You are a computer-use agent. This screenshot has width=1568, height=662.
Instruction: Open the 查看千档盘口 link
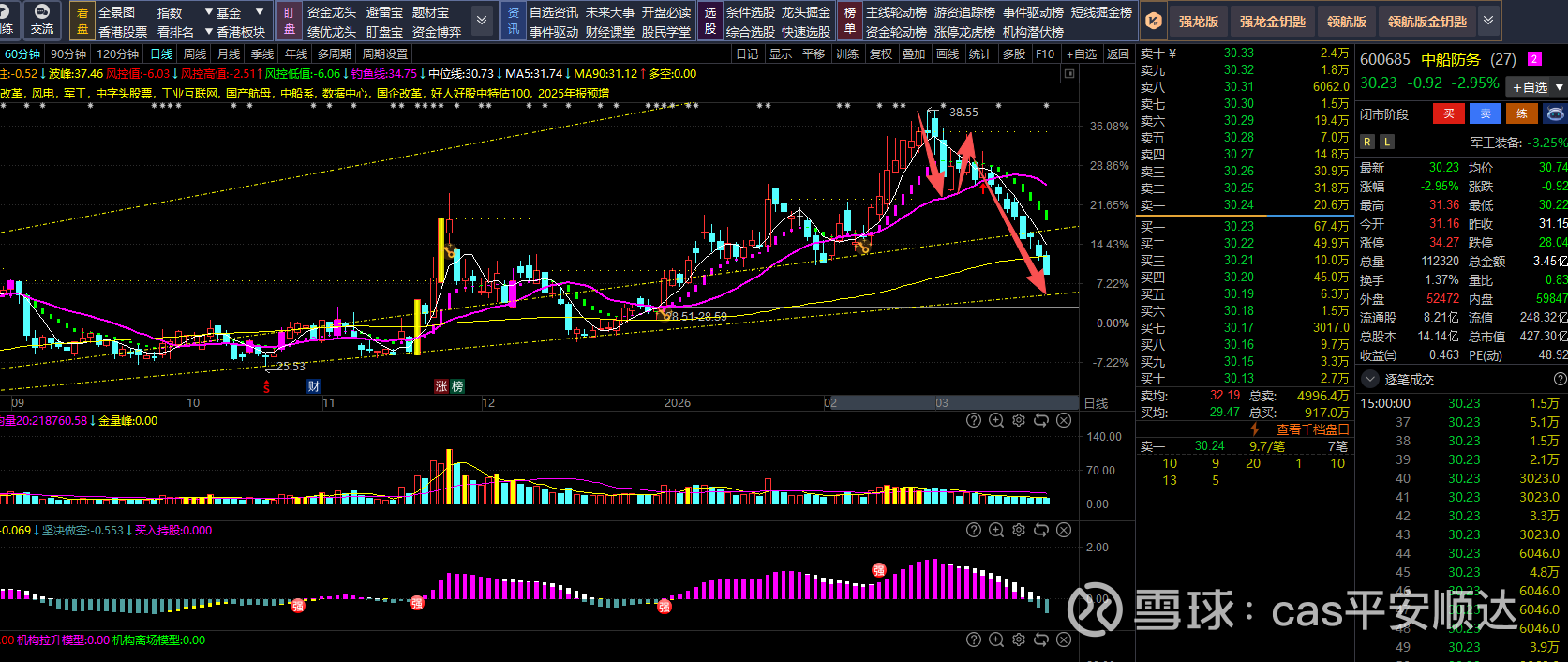(1312, 429)
